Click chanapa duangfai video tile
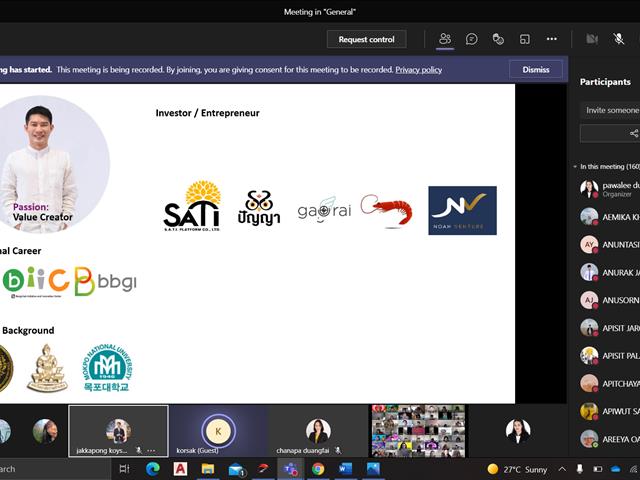Viewport: 640px width, 480px height. 318,431
